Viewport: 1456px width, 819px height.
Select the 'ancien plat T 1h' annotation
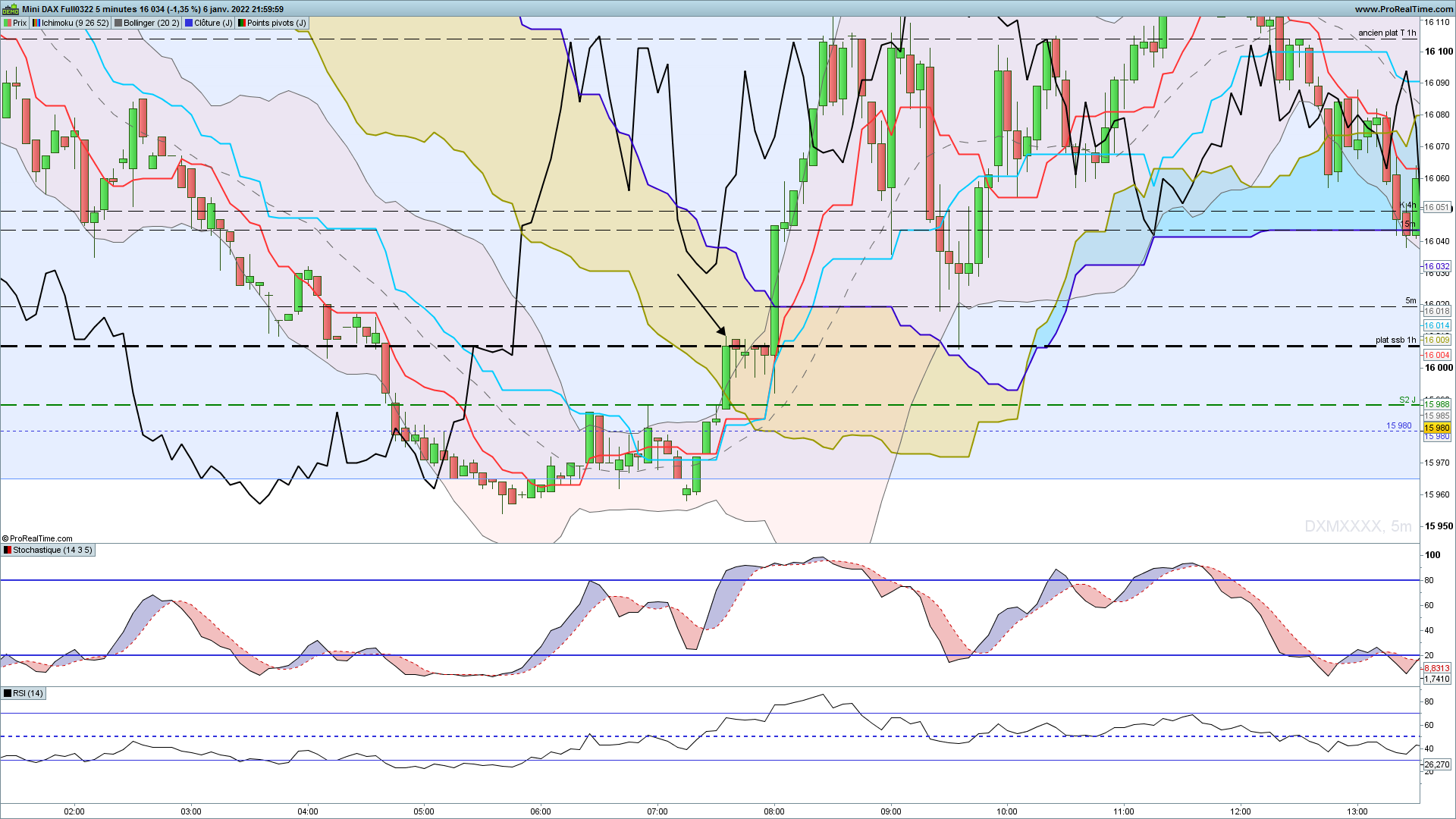(x=1387, y=33)
